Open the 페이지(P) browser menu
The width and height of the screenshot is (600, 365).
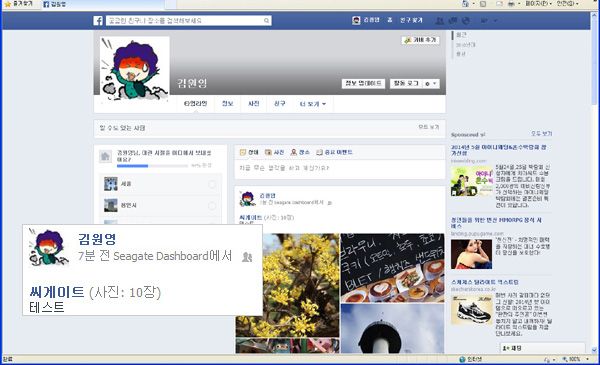(539, 4)
